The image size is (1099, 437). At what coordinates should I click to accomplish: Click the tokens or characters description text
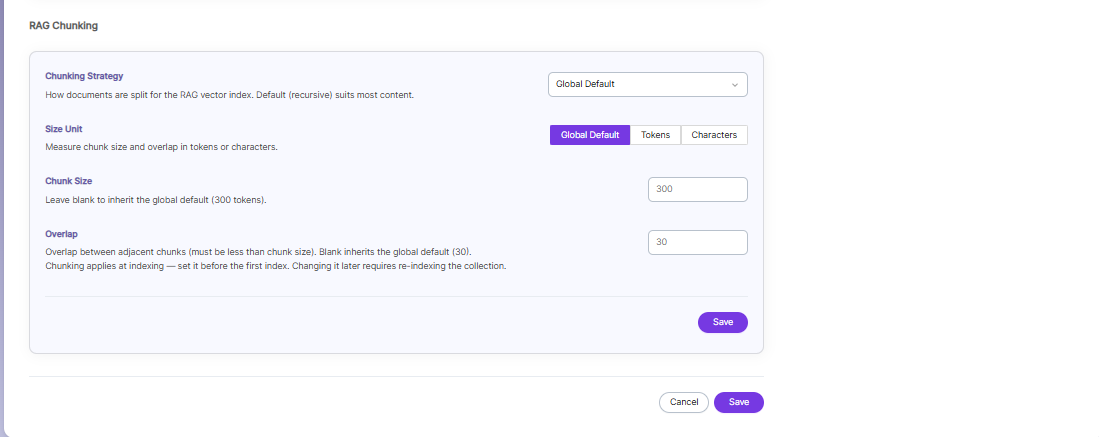(x=162, y=147)
